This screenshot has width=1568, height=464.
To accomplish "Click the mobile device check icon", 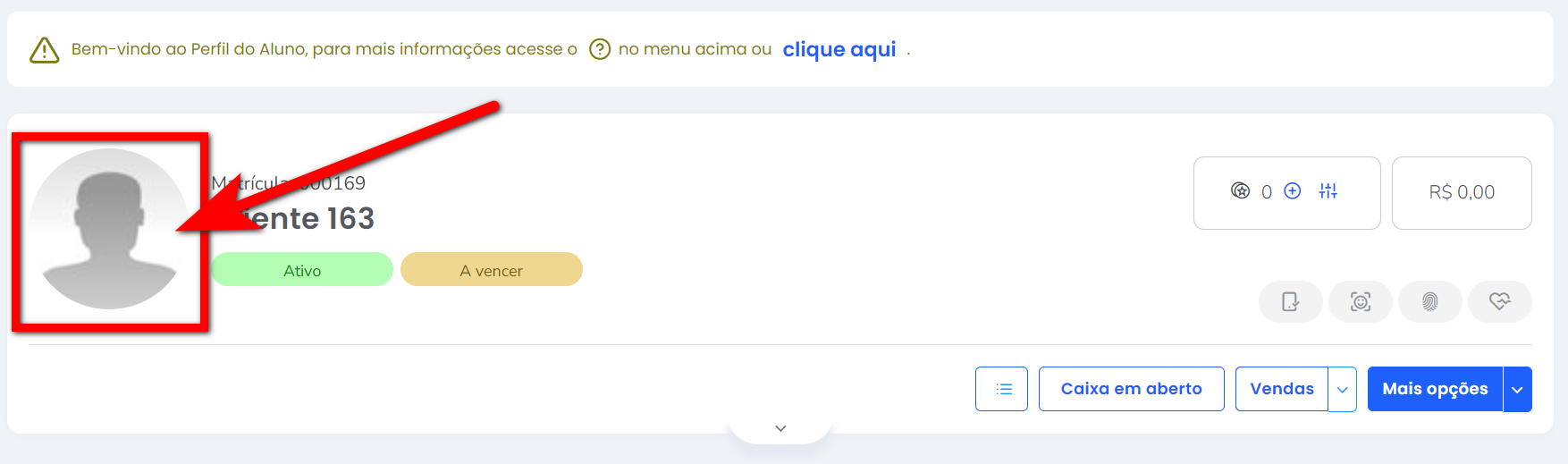I will [1290, 302].
